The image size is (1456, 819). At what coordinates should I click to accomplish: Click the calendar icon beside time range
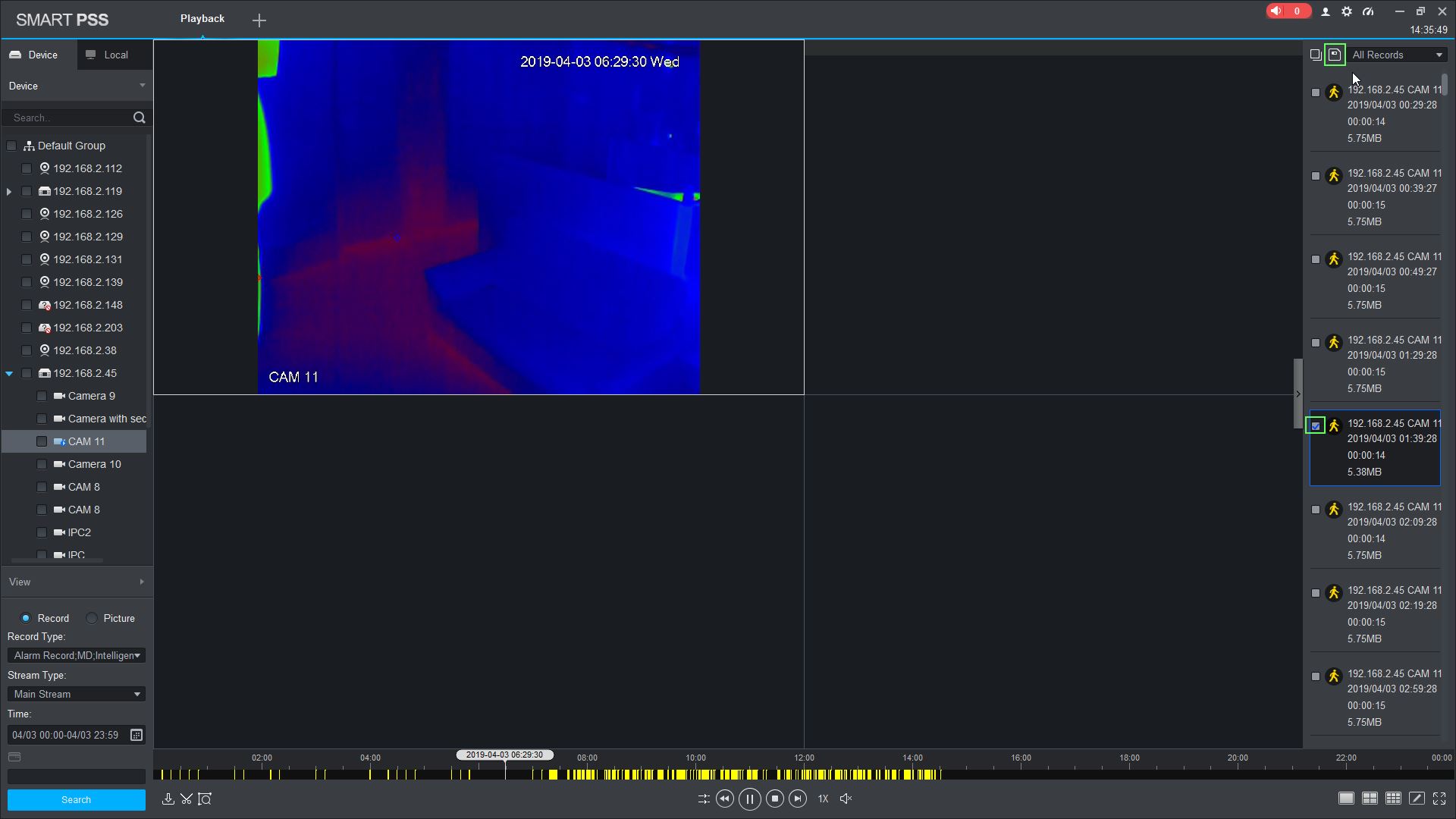[x=136, y=735]
